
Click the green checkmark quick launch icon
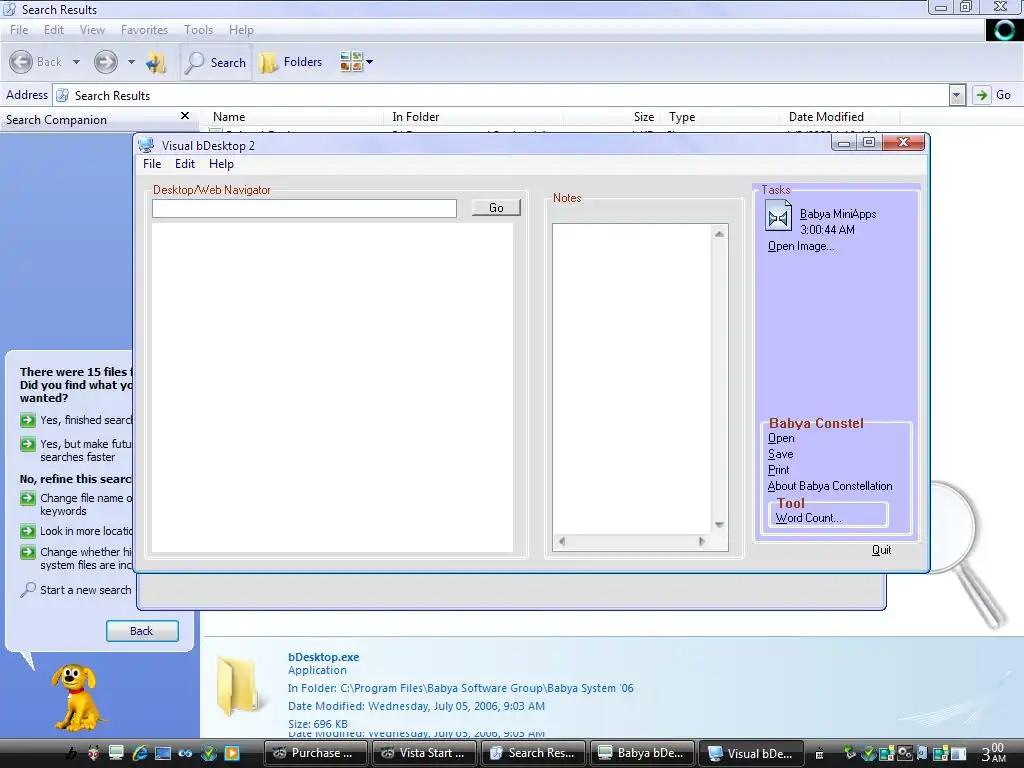[x=209, y=753]
